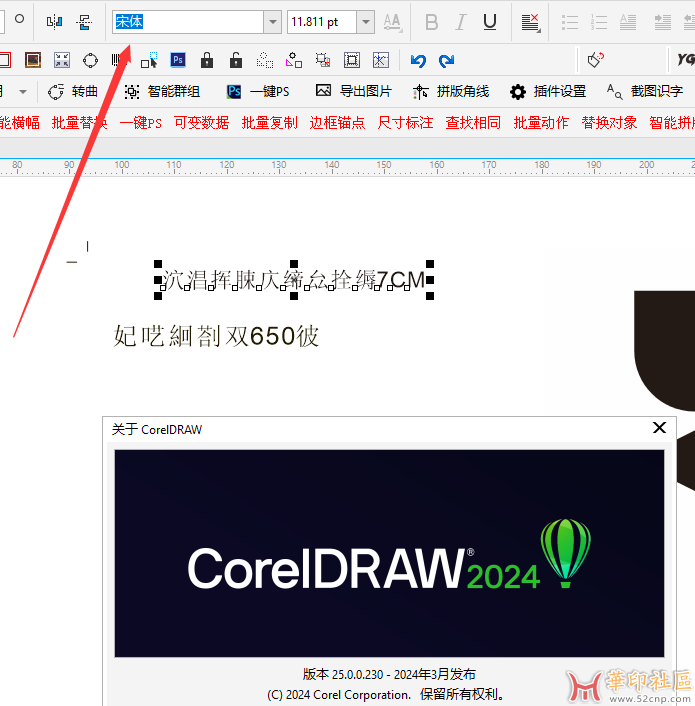695x706 pixels.
Task: Open the red 边框锚点 menu item
Action: [x=337, y=122]
